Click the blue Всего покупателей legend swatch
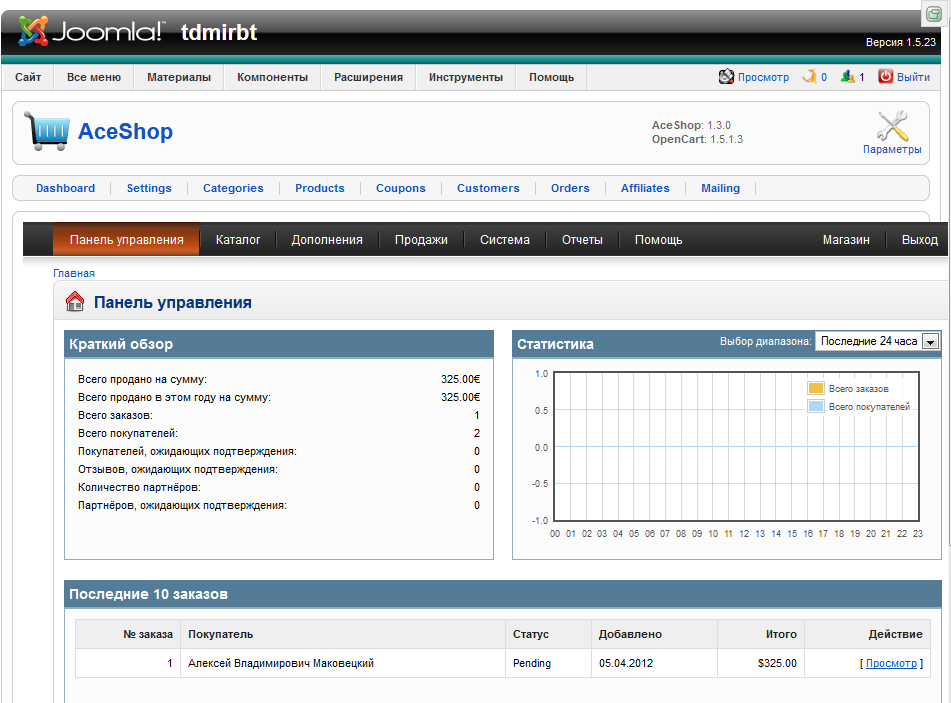Image resolution: width=951 pixels, height=703 pixels. (816, 406)
